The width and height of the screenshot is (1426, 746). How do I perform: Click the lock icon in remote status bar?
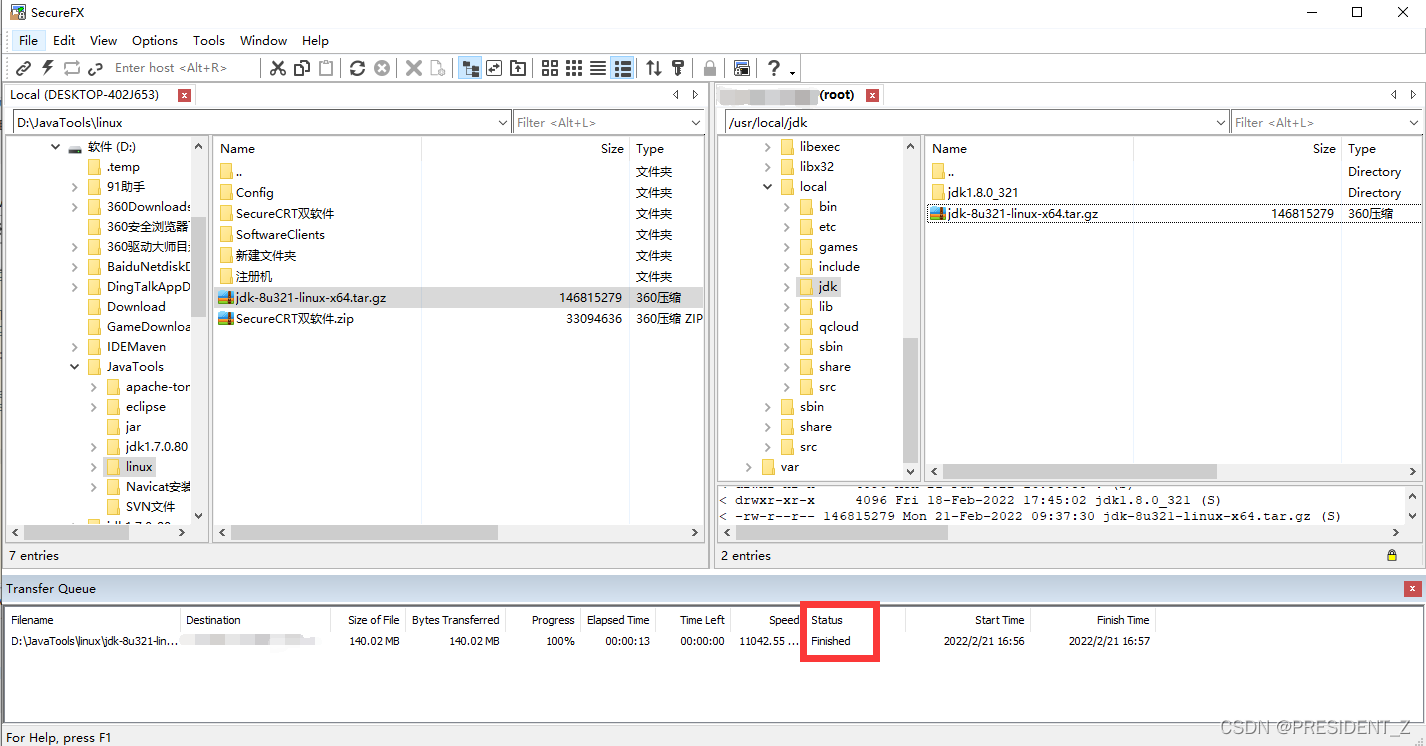[1392, 555]
